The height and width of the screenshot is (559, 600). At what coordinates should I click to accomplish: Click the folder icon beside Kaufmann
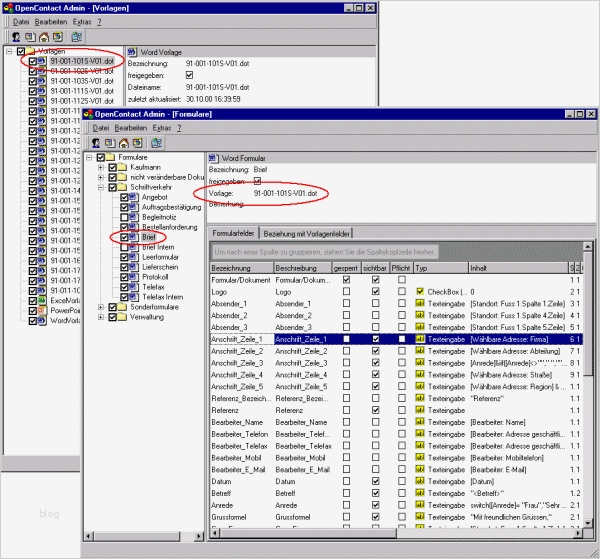(122, 167)
